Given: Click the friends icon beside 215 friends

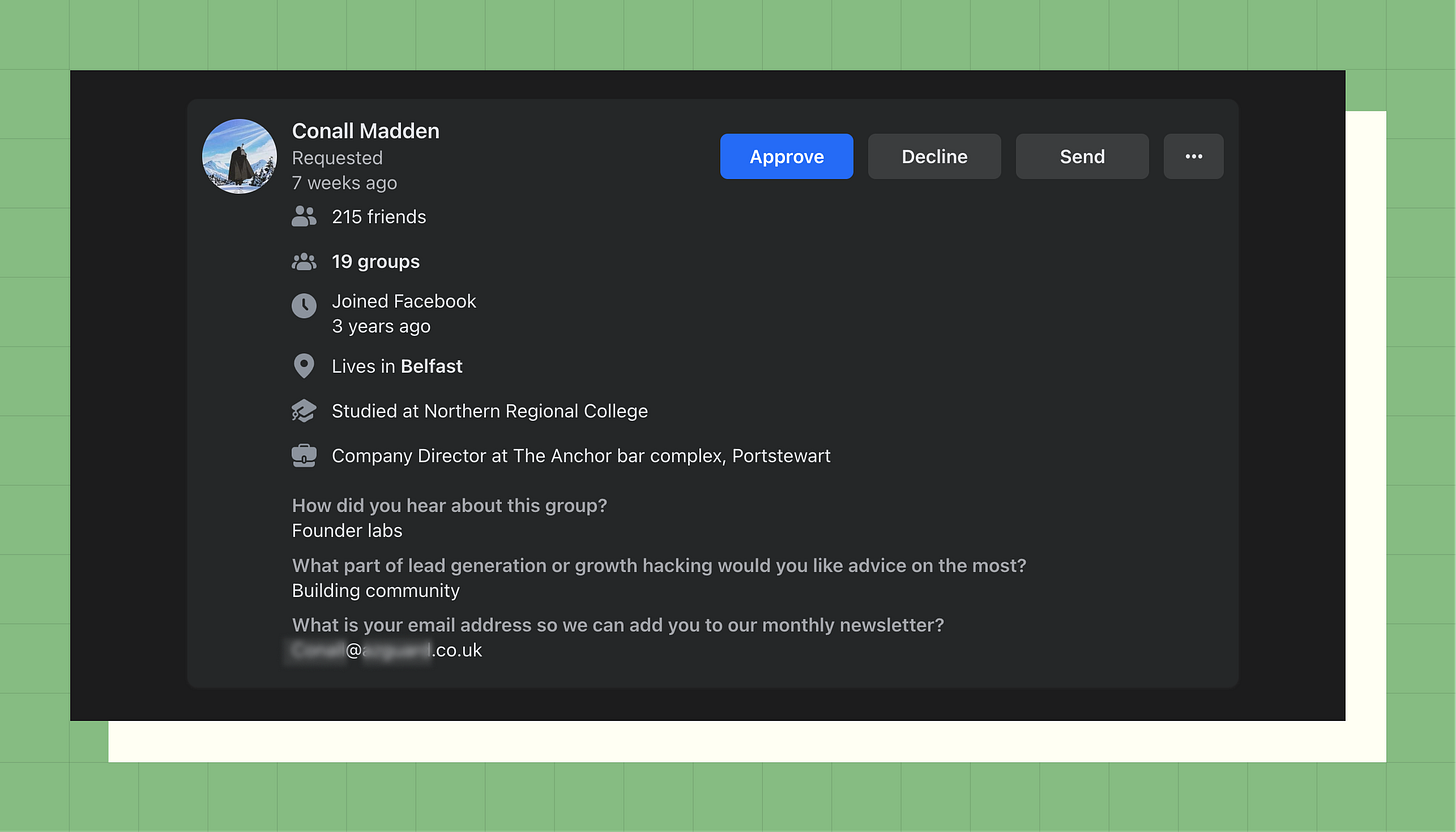Looking at the screenshot, I should pos(304,216).
